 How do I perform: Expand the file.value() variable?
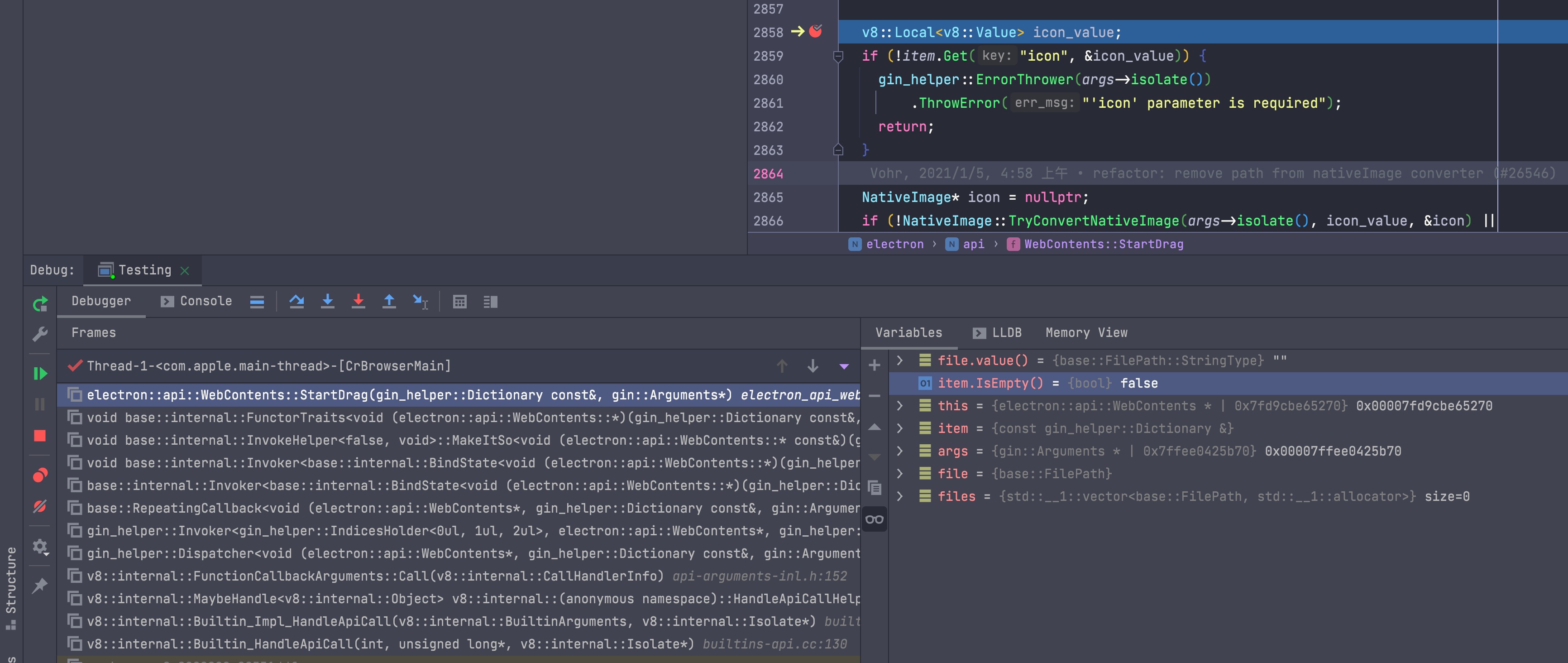click(900, 360)
